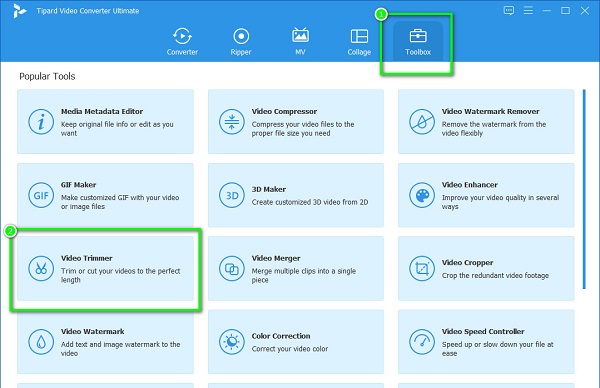This screenshot has height=388, width=600.
Task: Open Media Metadata Editor tool title
Action: [102, 111]
